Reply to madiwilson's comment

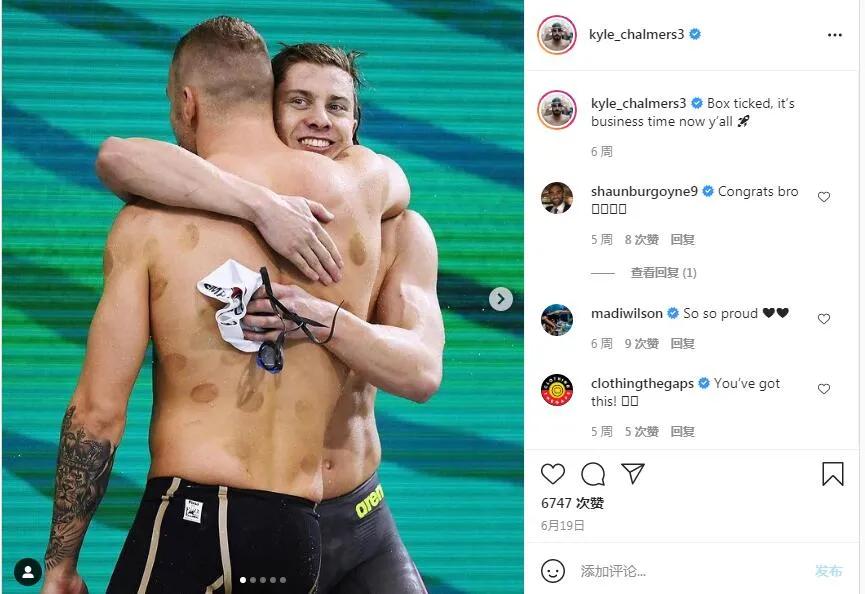[x=682, y=344]
